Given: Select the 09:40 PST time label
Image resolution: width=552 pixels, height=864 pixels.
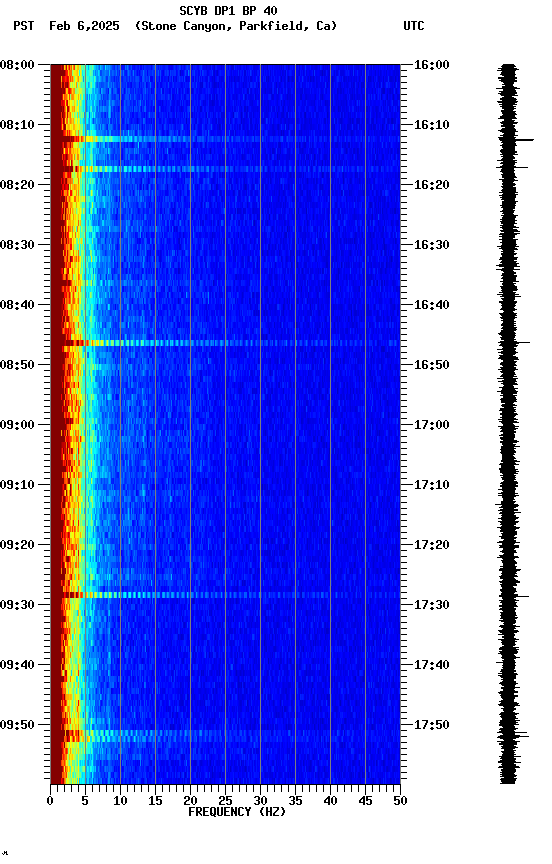Looking at the screenshot, I should [17, 665].
